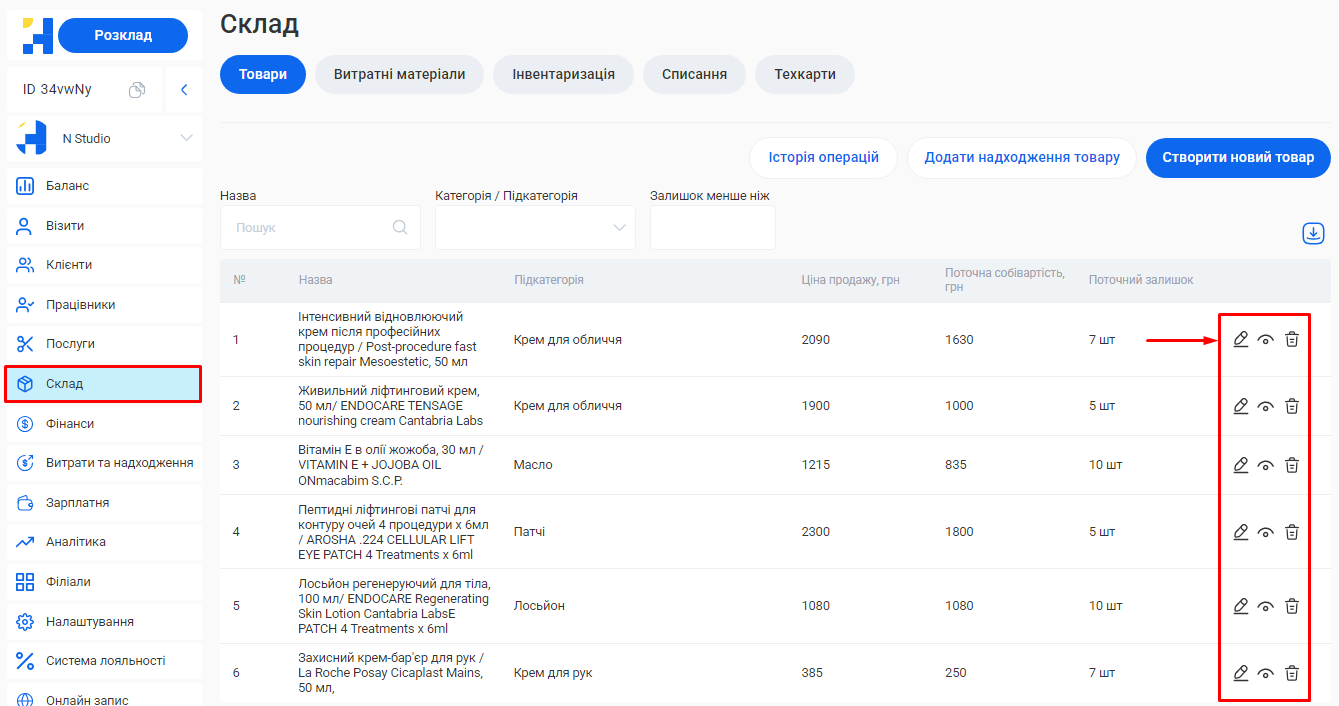
Task: Open the Аналітика sidebar menu item
Action: pyautogui.click(x=76, y=542)
